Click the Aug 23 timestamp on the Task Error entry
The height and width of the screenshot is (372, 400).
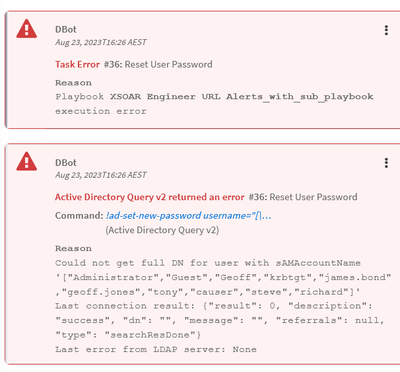[101, 42]
